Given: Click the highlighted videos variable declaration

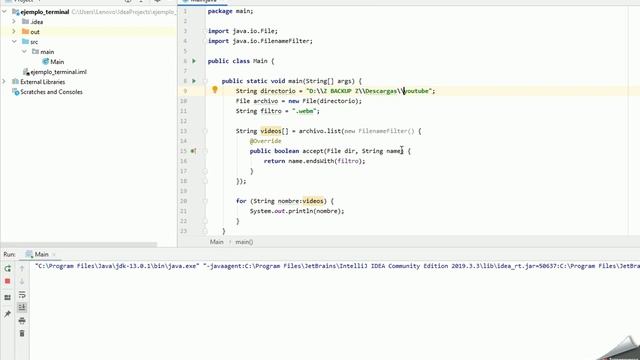Looking at the screenshot, I should [x=271, y=131].
